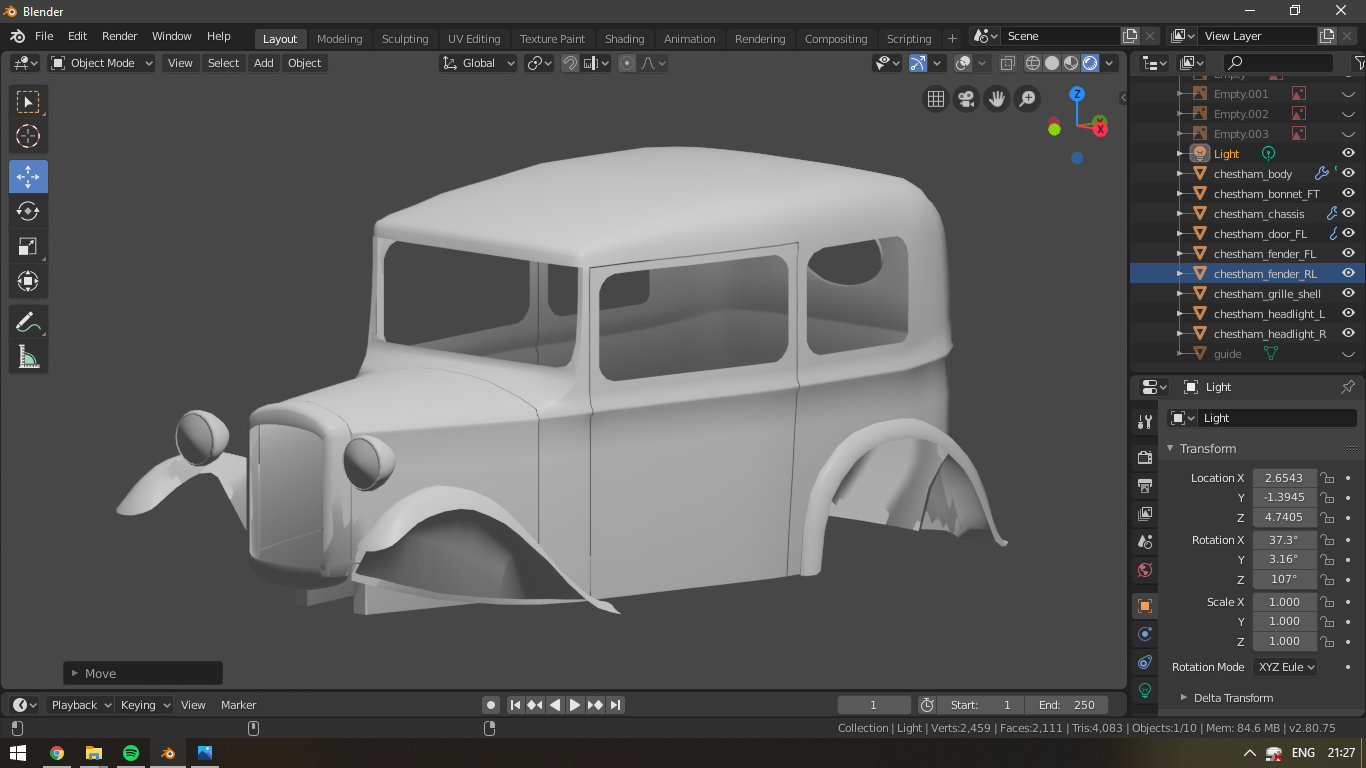The height and width of the screenshot is (768, 1366).
Task: Click the Scale X value field
Action: (1284, 602)
